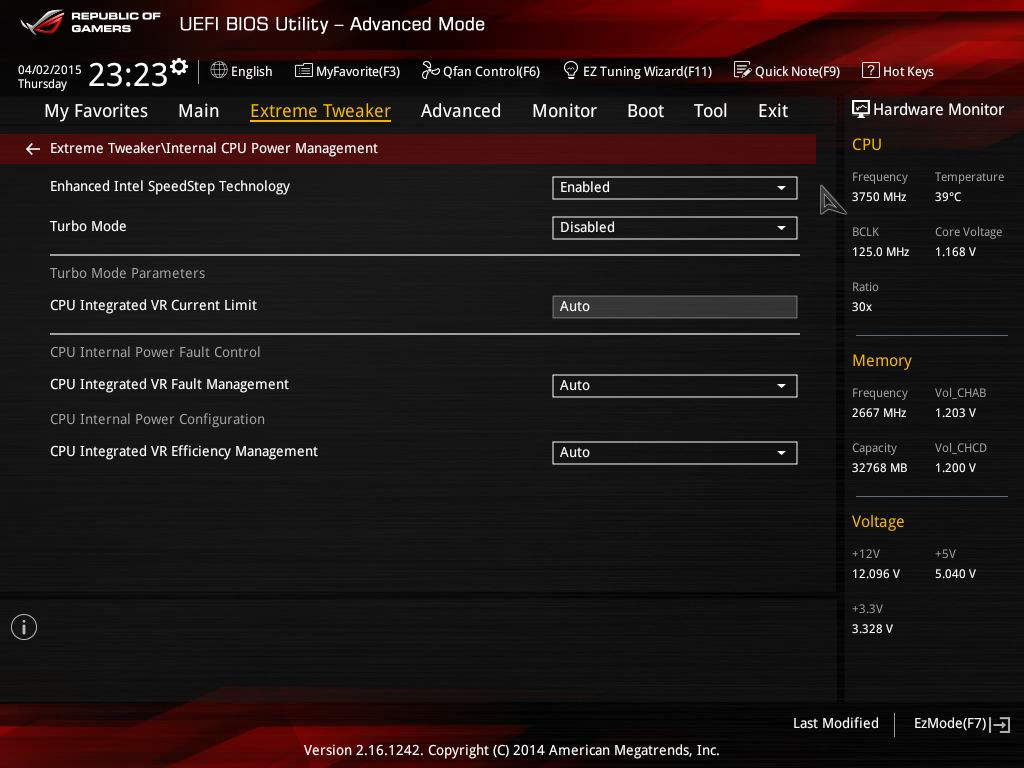Click the Last Modified button
Screen dimensions: 1024x768
click(836, 723)
